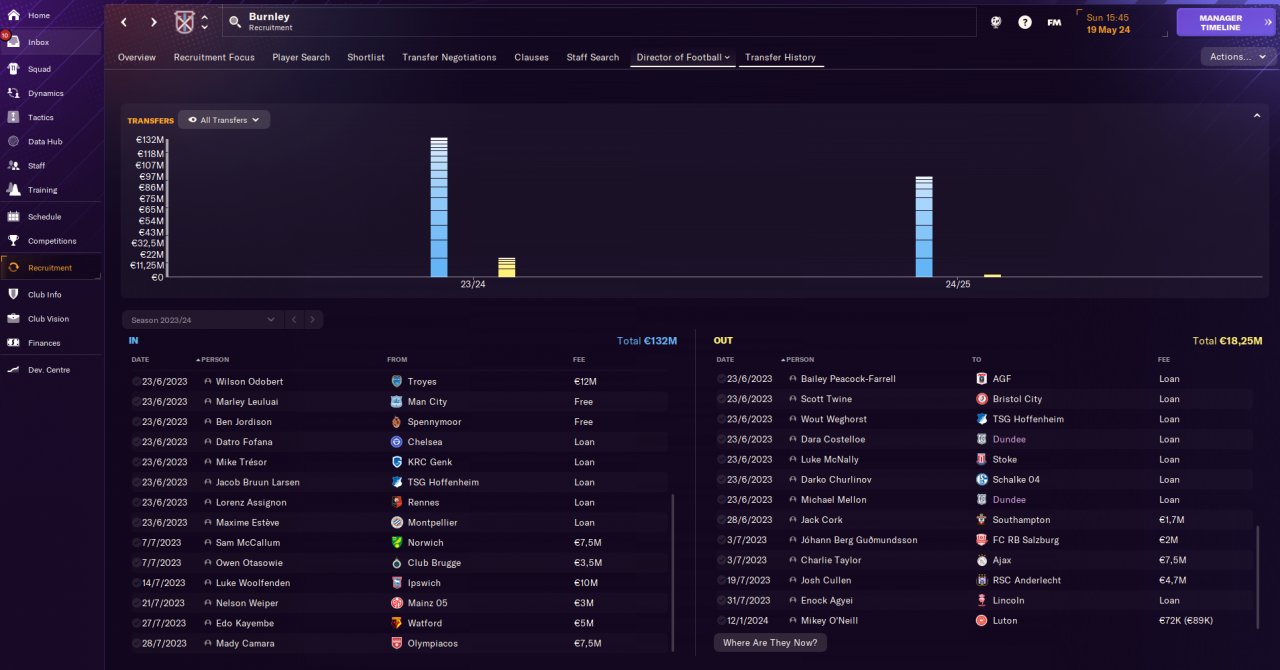This screenshot has height=670, width=1280.
Task: Open Competitions in the sidebar
Action: (51, 241)
